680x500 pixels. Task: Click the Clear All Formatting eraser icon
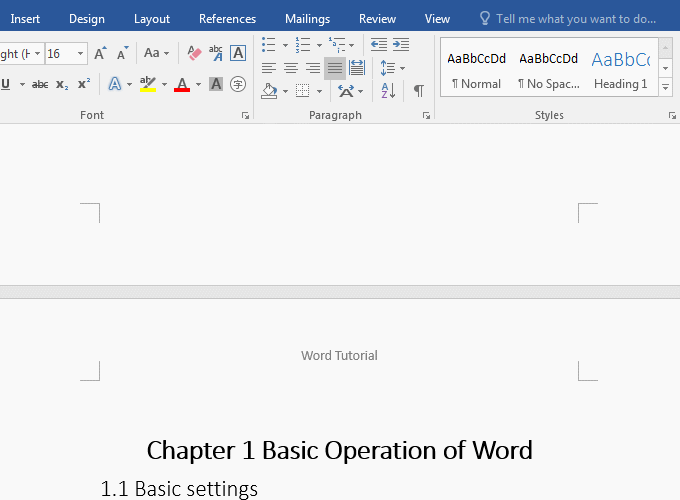pyautogui.click(x=194, y=54)
